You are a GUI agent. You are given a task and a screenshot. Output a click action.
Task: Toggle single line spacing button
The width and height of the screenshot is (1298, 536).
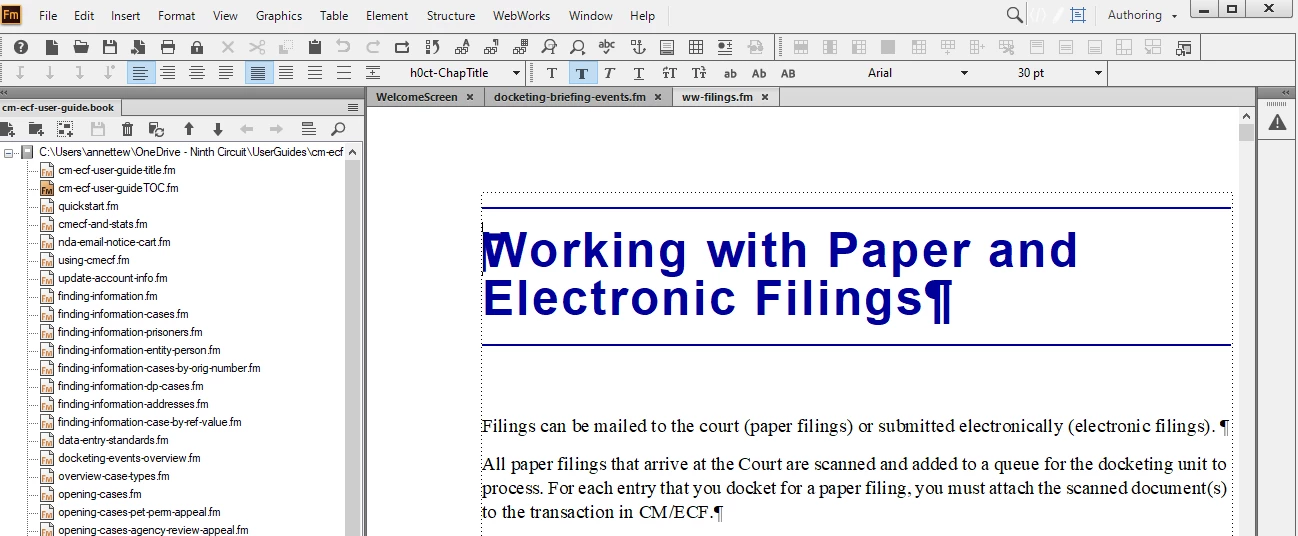258,73
